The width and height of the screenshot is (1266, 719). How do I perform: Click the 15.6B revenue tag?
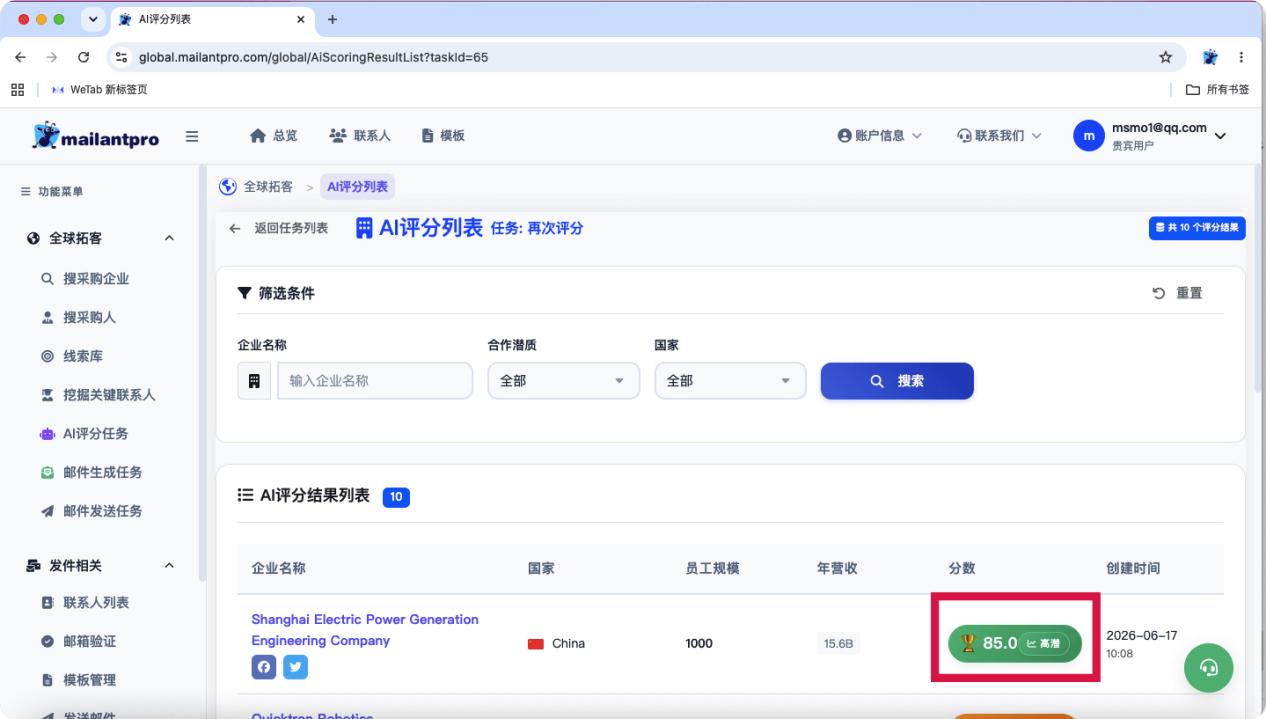838,644
